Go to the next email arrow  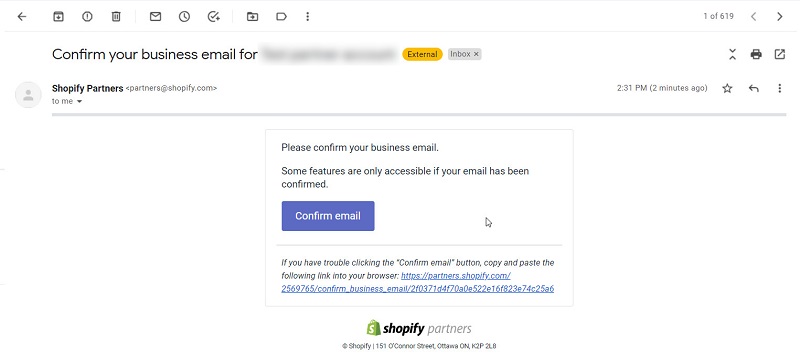780,16
